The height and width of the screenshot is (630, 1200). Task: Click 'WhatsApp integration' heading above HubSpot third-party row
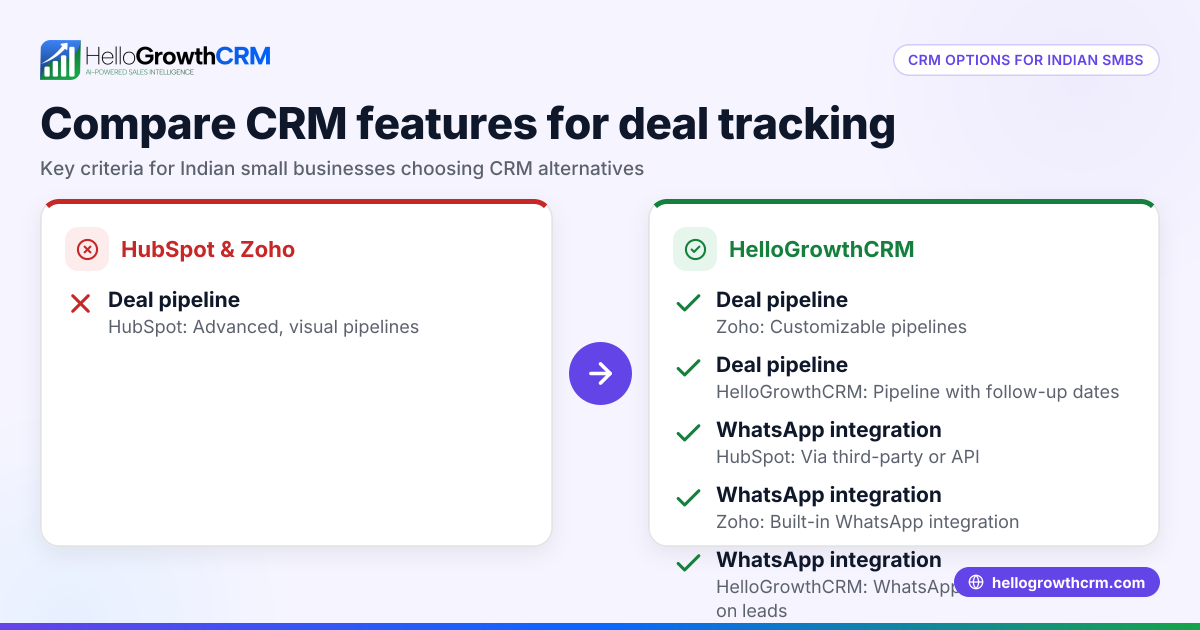tap(829, 430)
